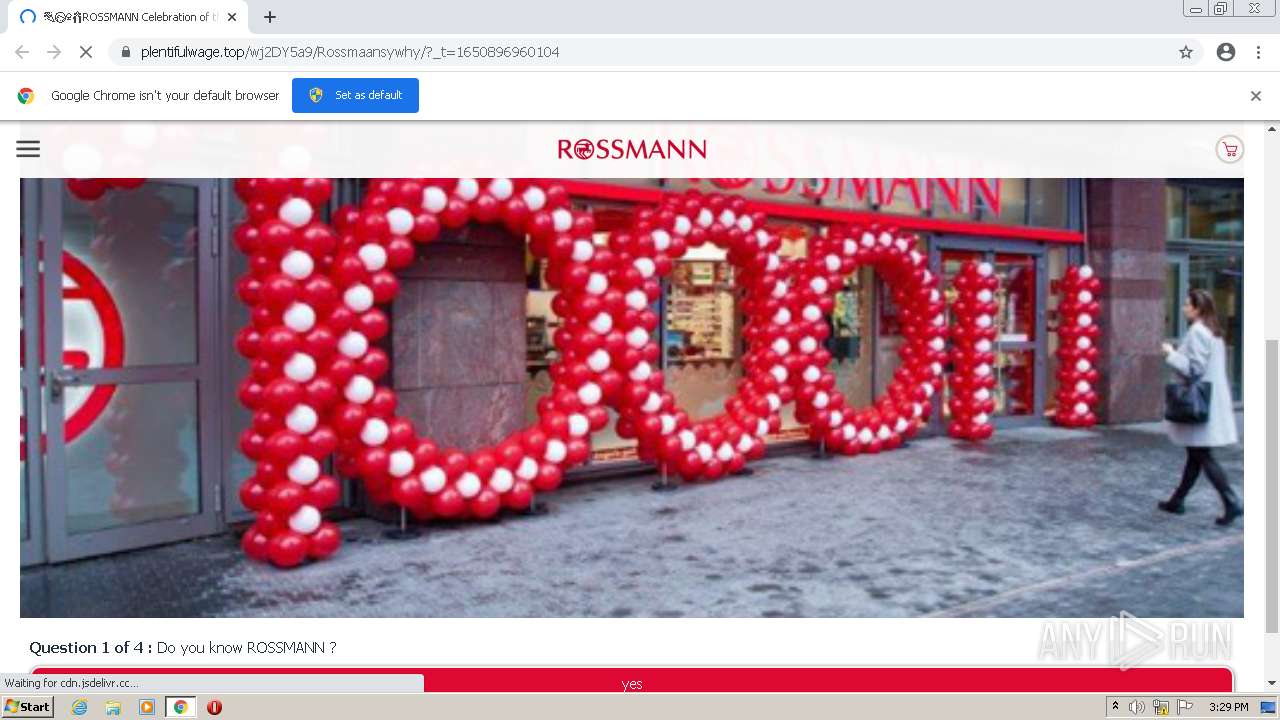Click the Chrome logo in notification bar

(26, 96)
